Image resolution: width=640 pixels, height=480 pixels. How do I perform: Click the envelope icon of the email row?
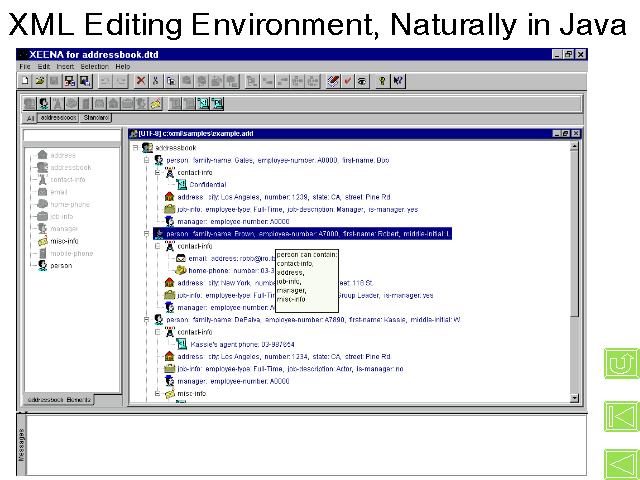[180, 258]
